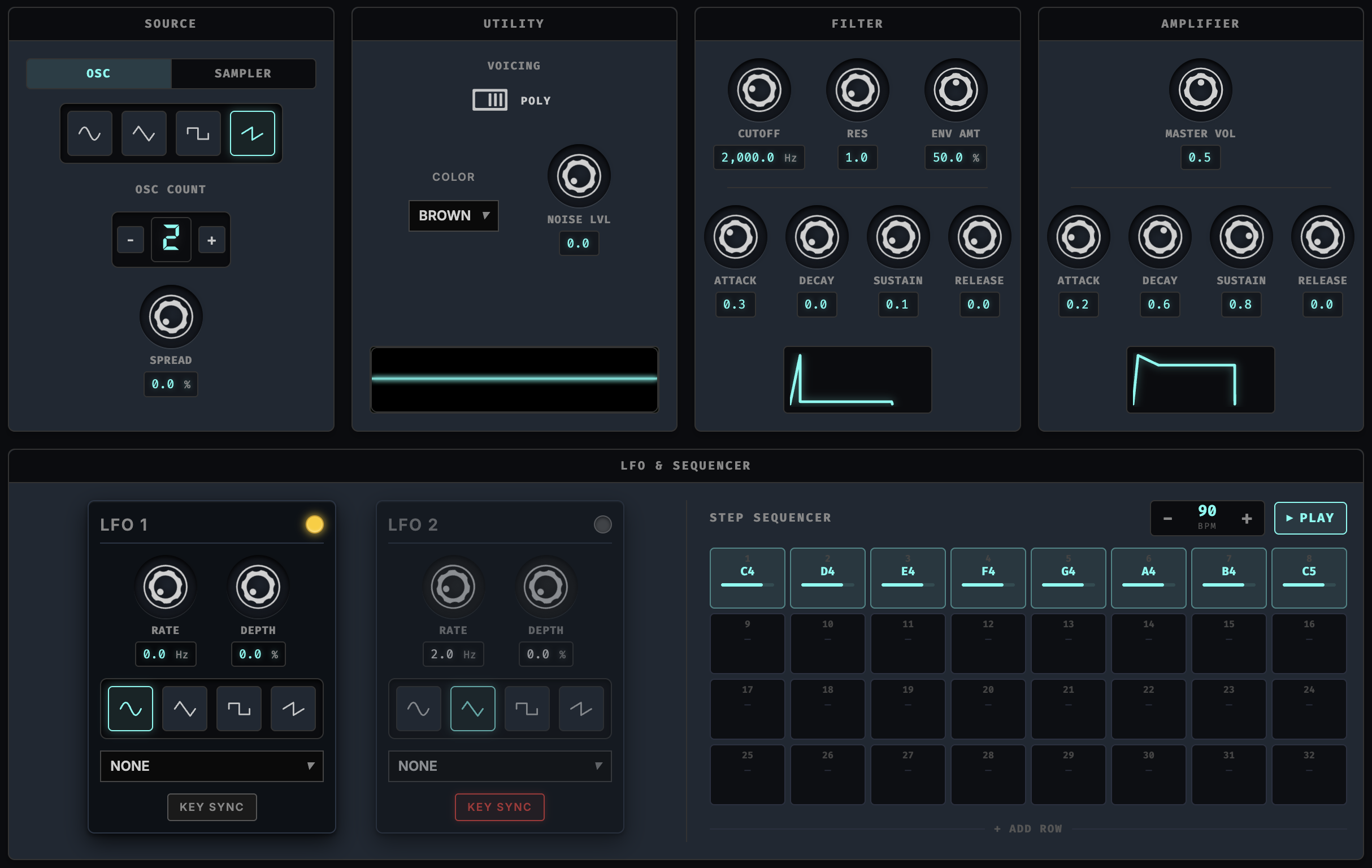
Task: Enable empty sequencer step 12
Action: (987, 644)
